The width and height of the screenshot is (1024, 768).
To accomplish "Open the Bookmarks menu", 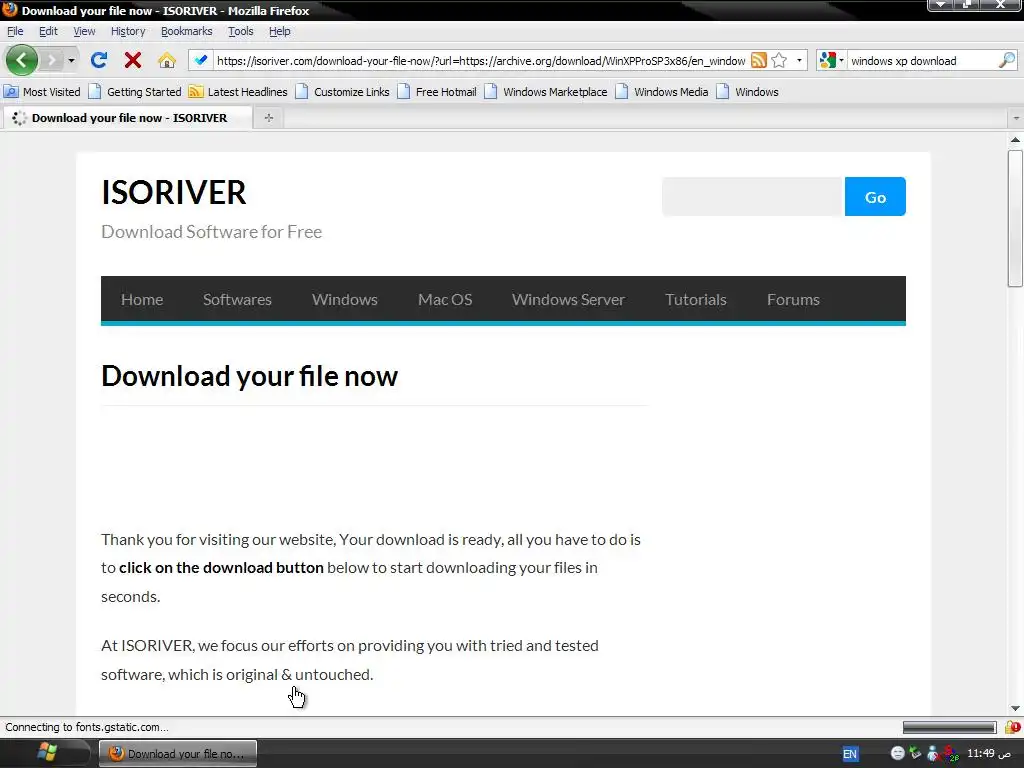I will point(186,31).
